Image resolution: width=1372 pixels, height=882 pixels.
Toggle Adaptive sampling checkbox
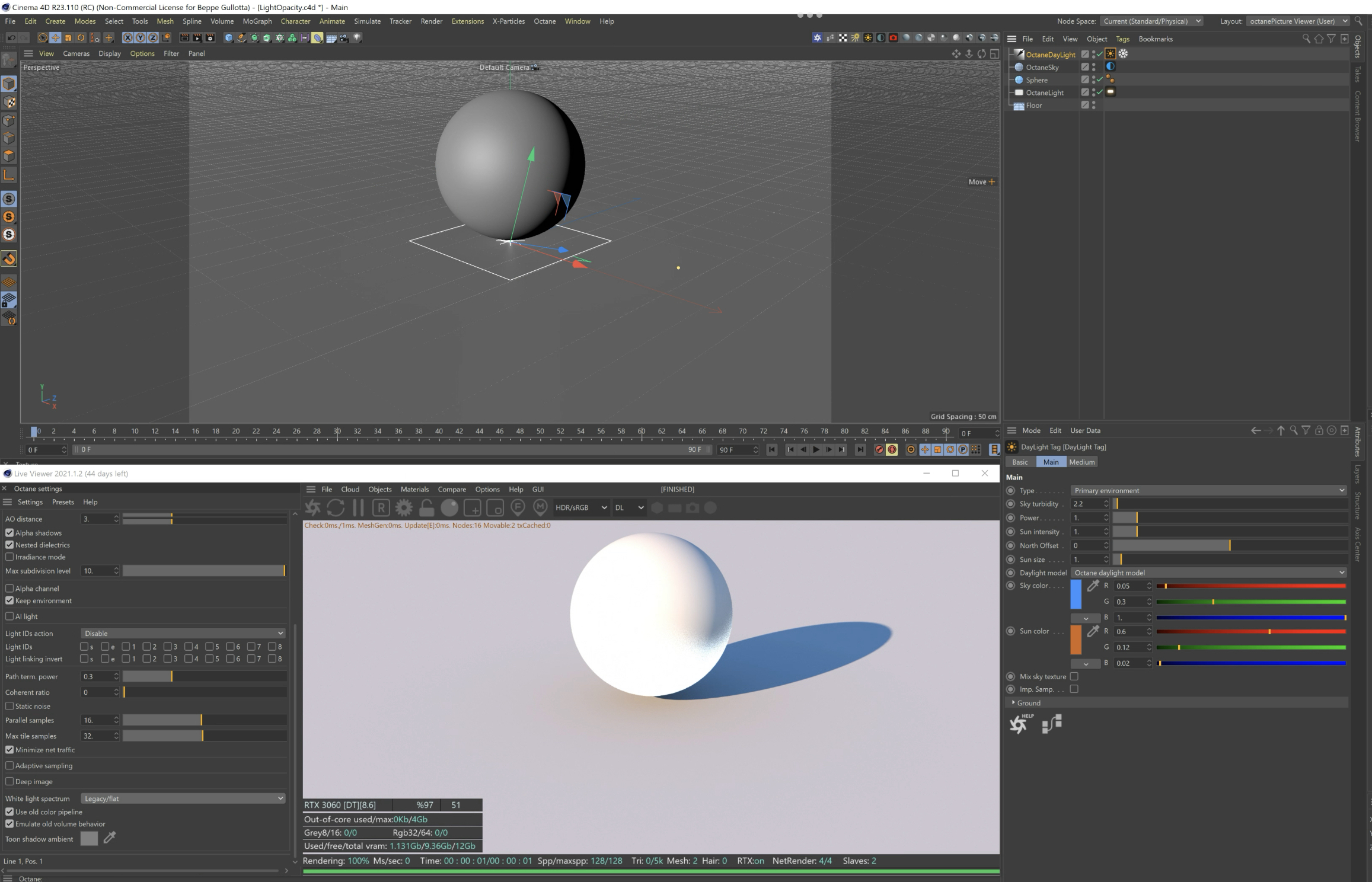(9, 766)
